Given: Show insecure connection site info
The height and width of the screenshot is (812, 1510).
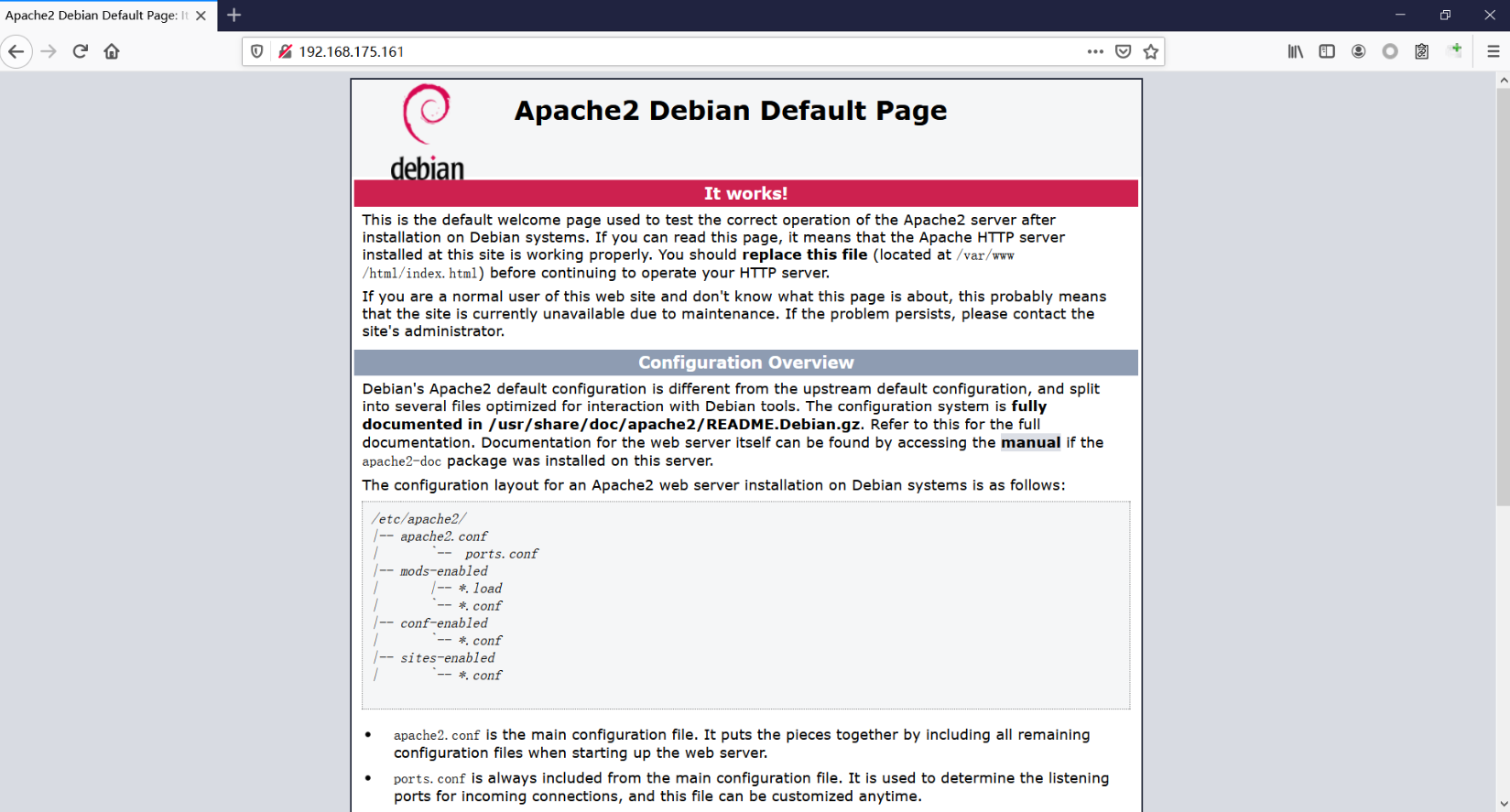Looking at the screenshot, I should [285, 51].
